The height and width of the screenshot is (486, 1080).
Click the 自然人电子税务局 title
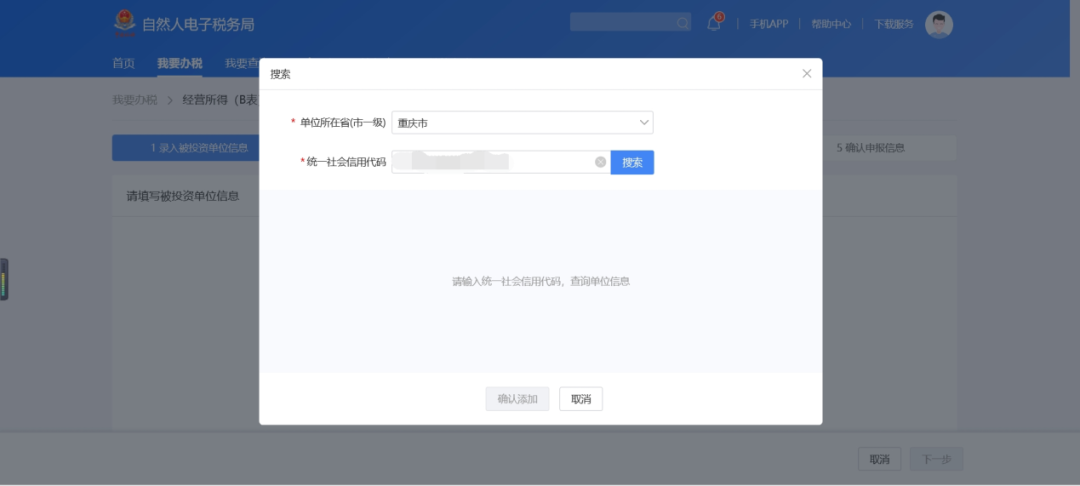[x=198, y=25]
